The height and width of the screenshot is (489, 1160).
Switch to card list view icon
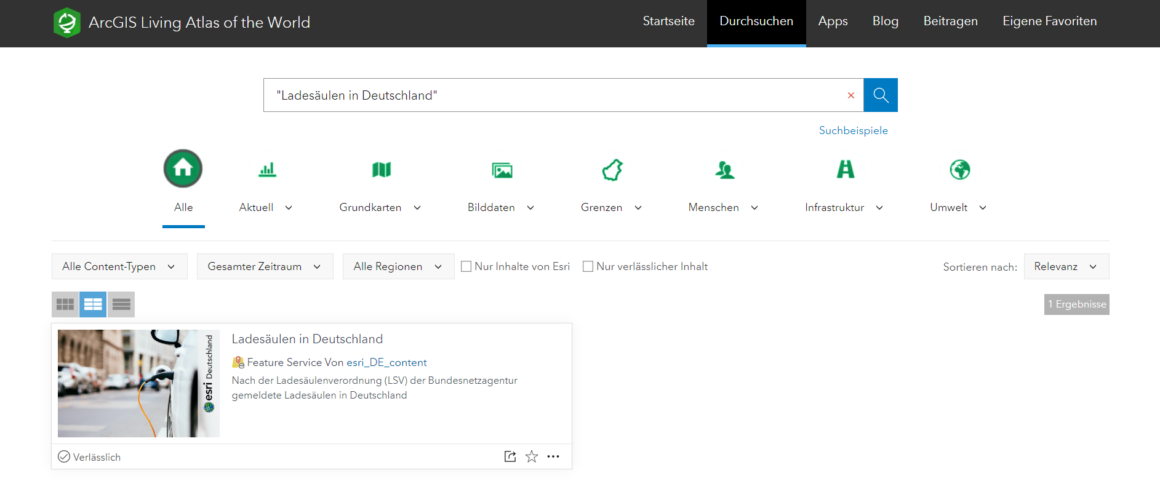click(x=93, y=304)
